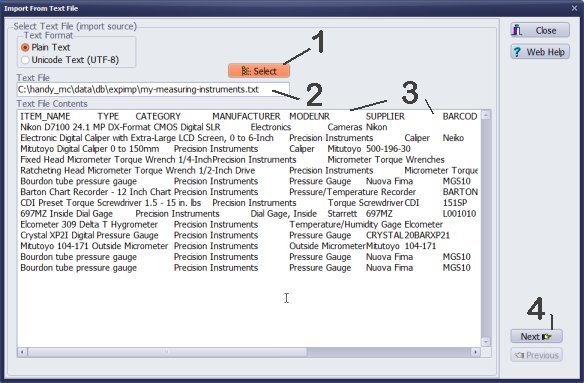Click the MANUFACTURER header text
The height and width of the screenshot is (383, 584).
246,117
